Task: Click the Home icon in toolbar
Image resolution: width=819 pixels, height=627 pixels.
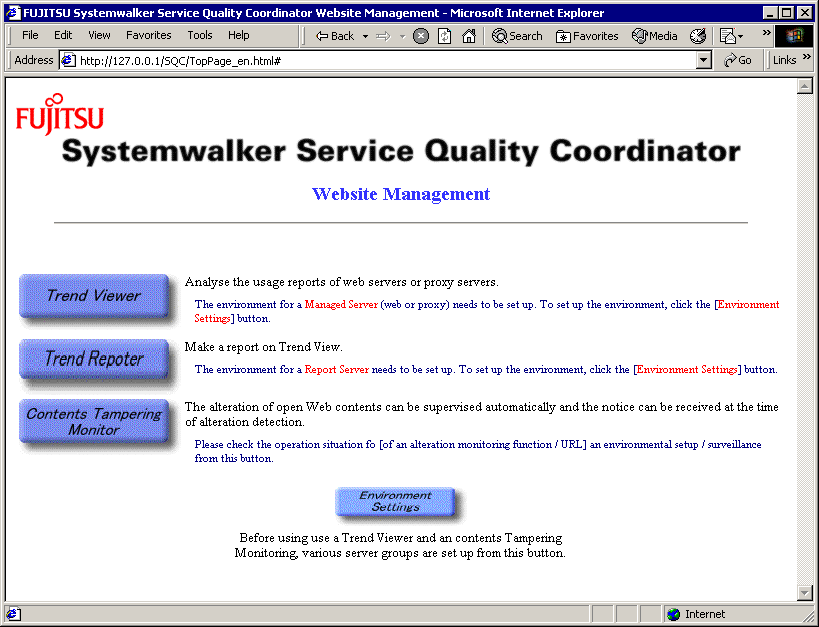Action: (469, 36)
